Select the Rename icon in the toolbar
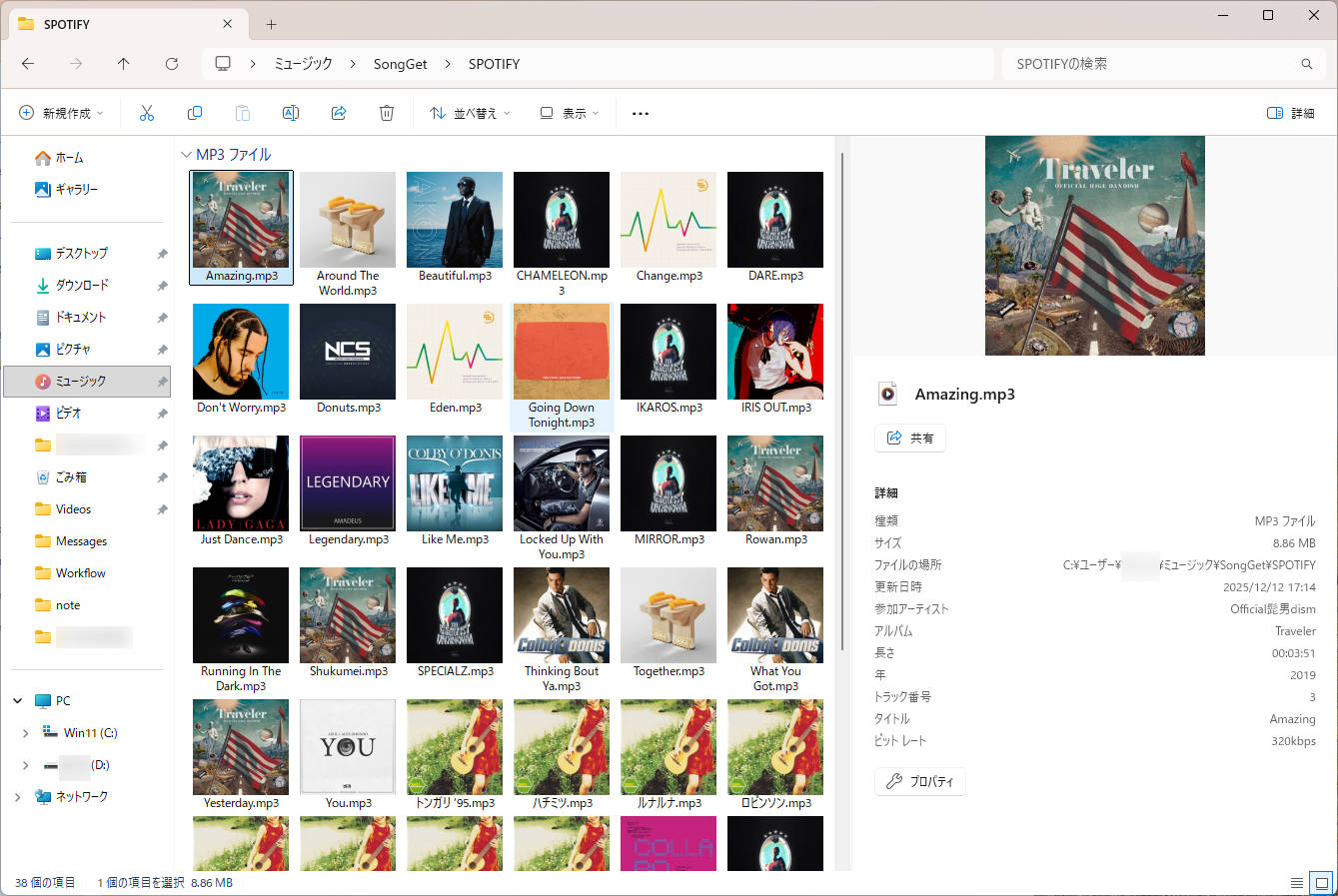1338x896 pixels. point(291,113)
